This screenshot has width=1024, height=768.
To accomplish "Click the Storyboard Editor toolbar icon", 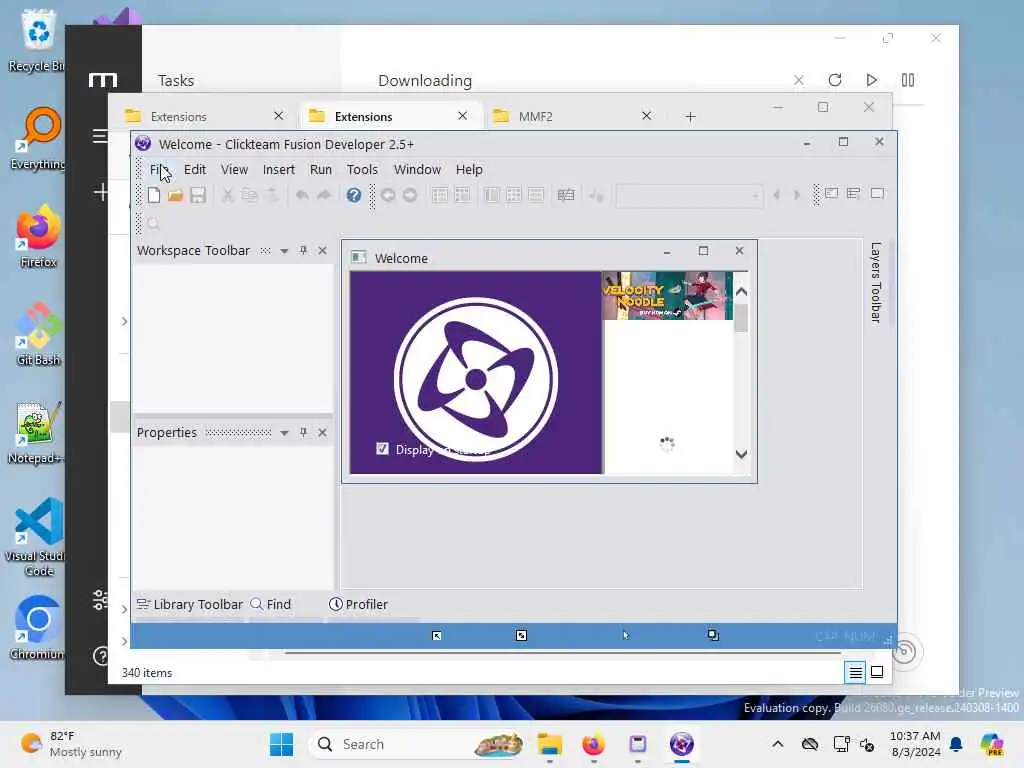I will (x=440, y=195).
